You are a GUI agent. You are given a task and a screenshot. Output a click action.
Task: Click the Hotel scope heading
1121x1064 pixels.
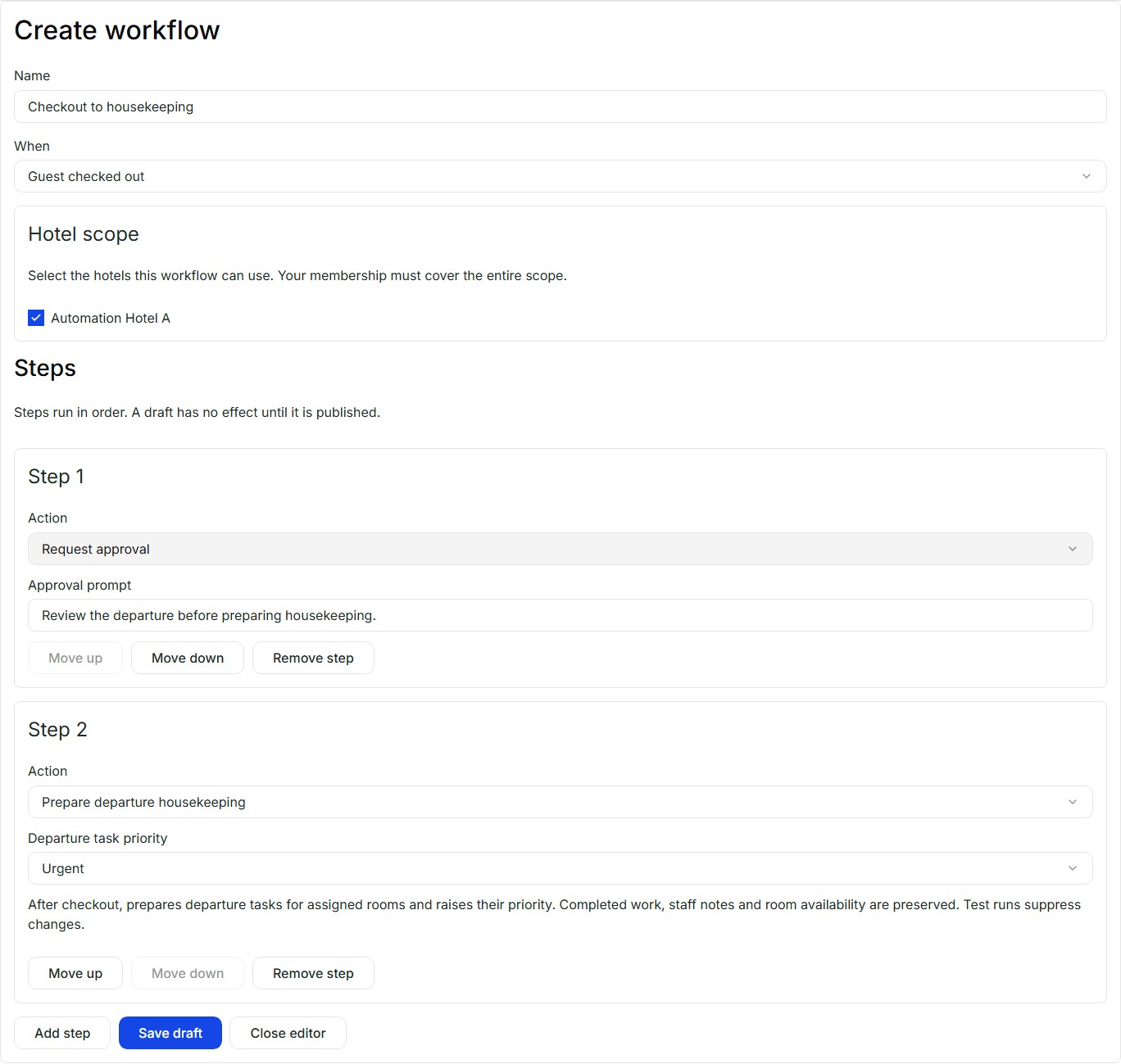(84, 234)
